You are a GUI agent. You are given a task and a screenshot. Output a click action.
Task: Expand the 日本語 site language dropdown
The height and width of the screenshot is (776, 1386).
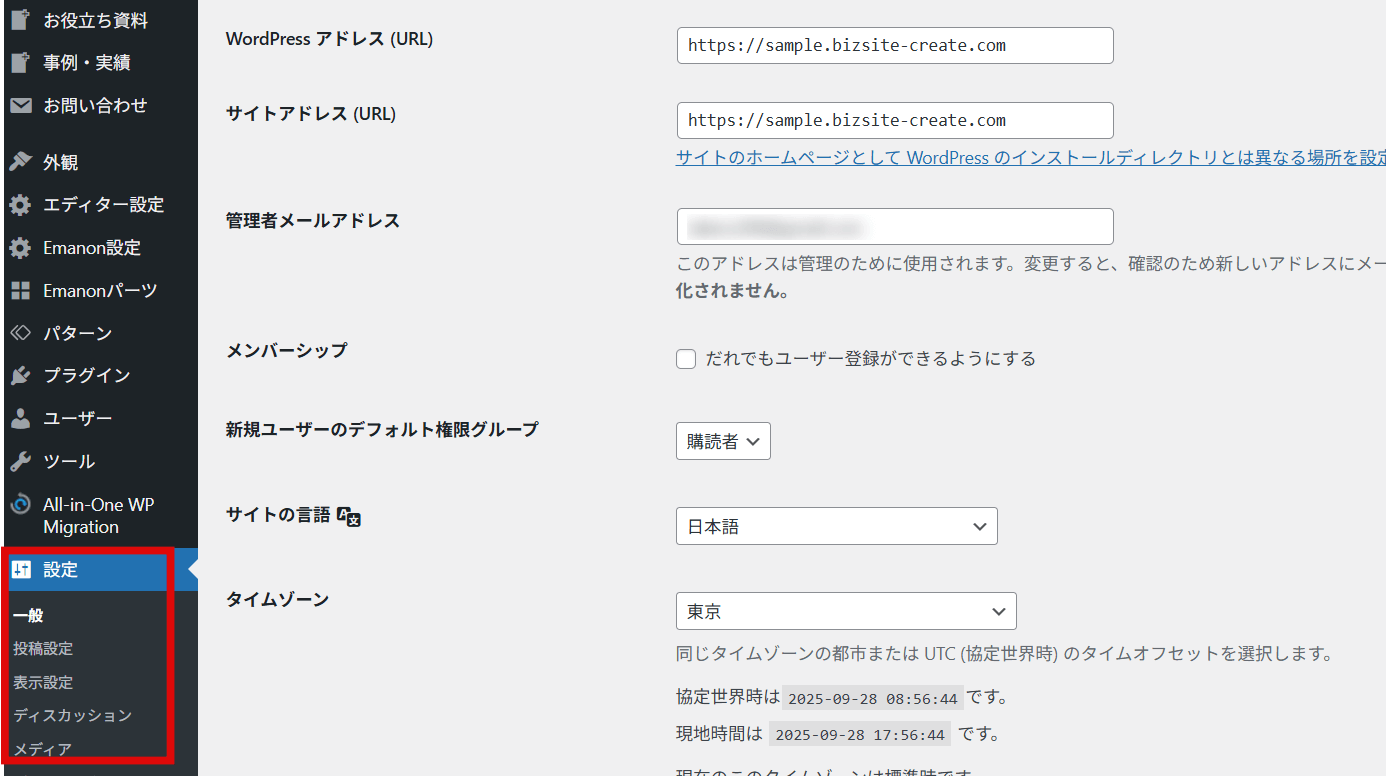836,526
